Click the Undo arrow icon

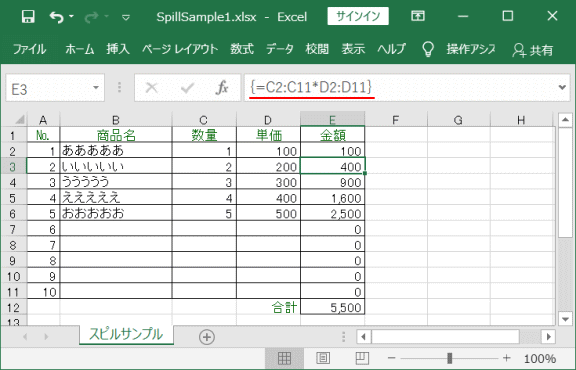point(57,17)
